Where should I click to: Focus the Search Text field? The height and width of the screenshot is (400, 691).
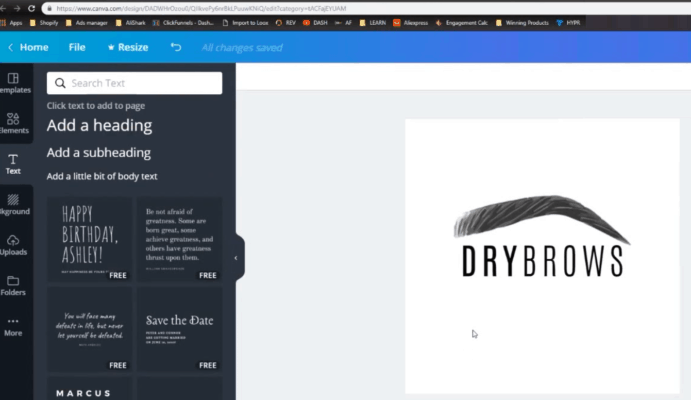[x=134, y=83]
